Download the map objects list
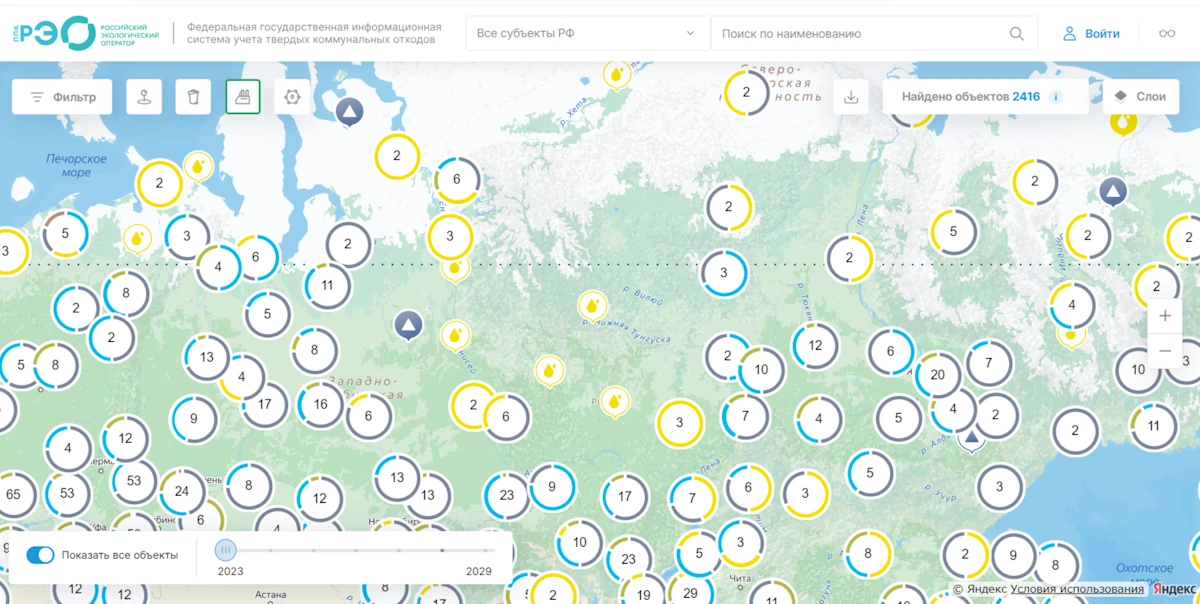This screenshot has width=1200, height=604. pyautogui.click(x=851, y=97)
